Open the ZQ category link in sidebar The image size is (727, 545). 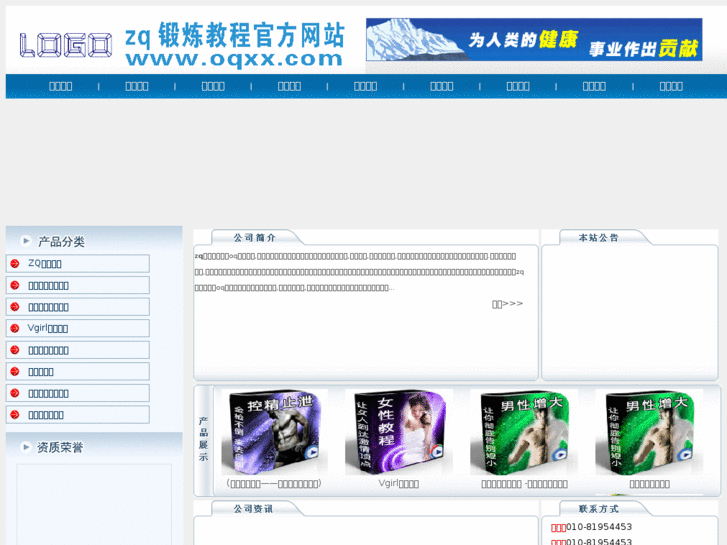coord(45,263)
